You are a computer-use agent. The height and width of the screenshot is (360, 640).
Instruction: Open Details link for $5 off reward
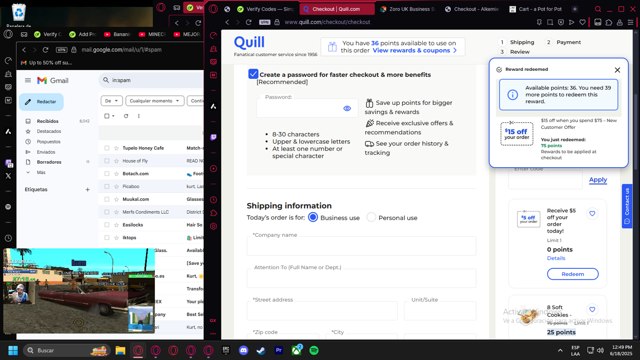pyautogui.click(x=556, y=258)
